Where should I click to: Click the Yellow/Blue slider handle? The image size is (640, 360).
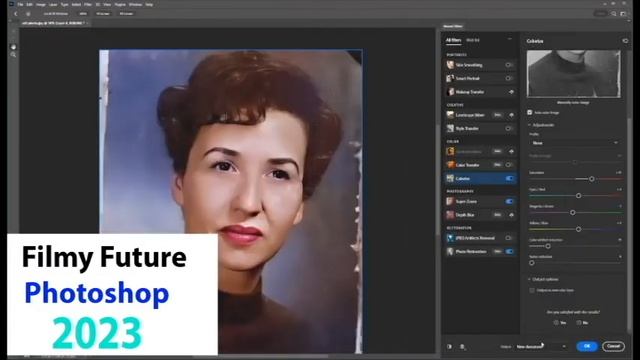point(578,229)
